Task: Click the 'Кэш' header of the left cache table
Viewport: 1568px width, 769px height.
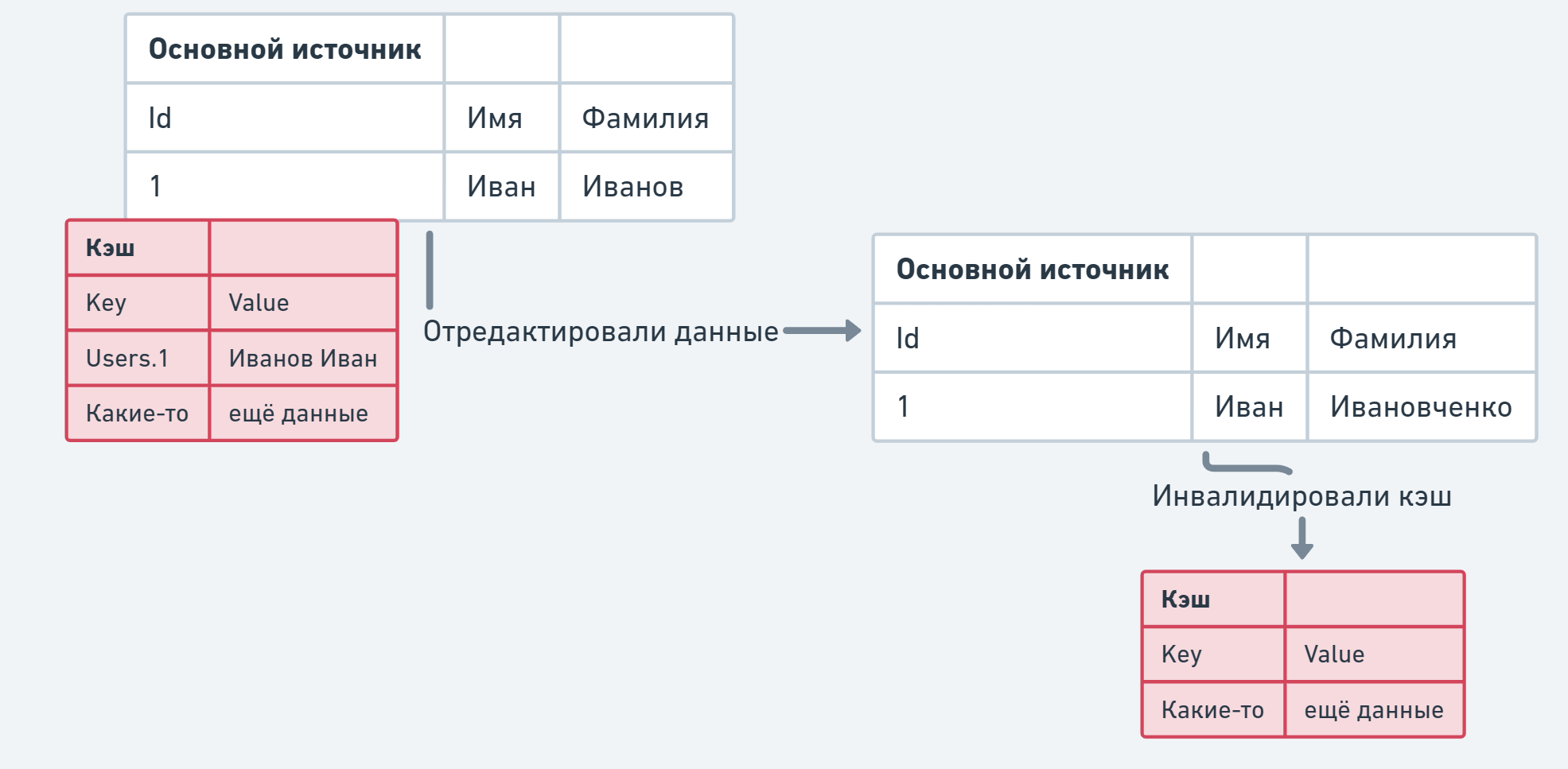Action: point(111,248)
